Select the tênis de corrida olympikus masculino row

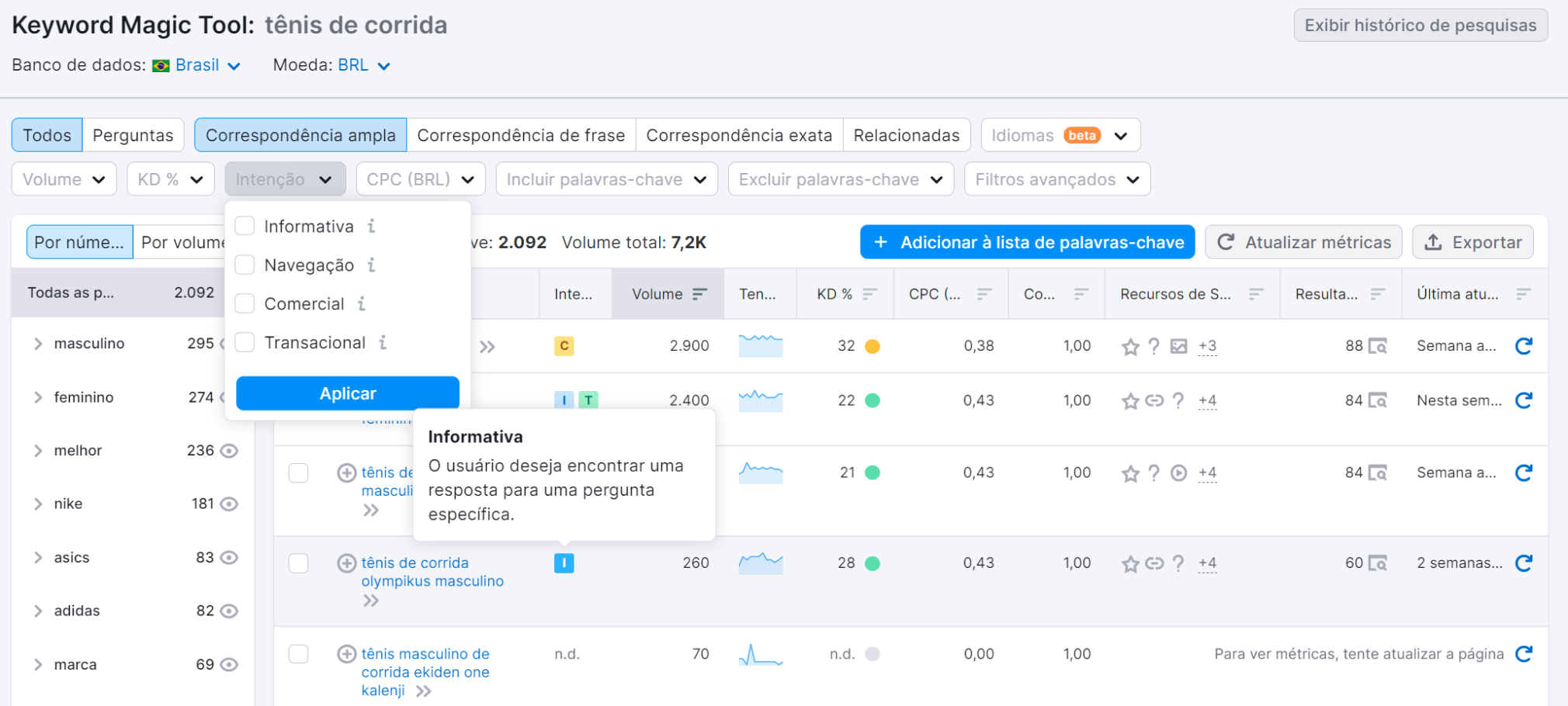coord(298,563)
